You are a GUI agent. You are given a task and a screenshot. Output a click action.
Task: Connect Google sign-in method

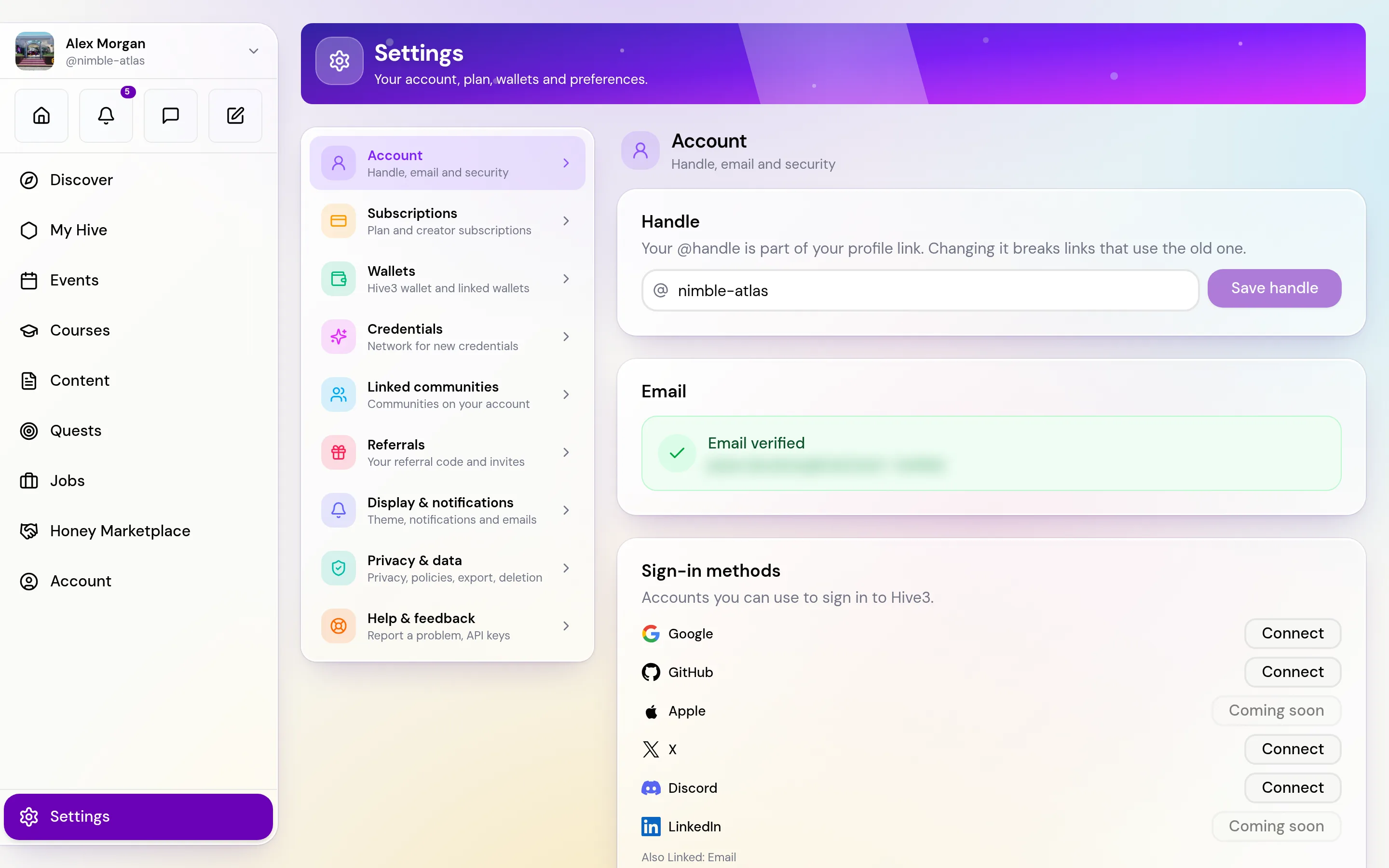click(x=1293, y=634)
